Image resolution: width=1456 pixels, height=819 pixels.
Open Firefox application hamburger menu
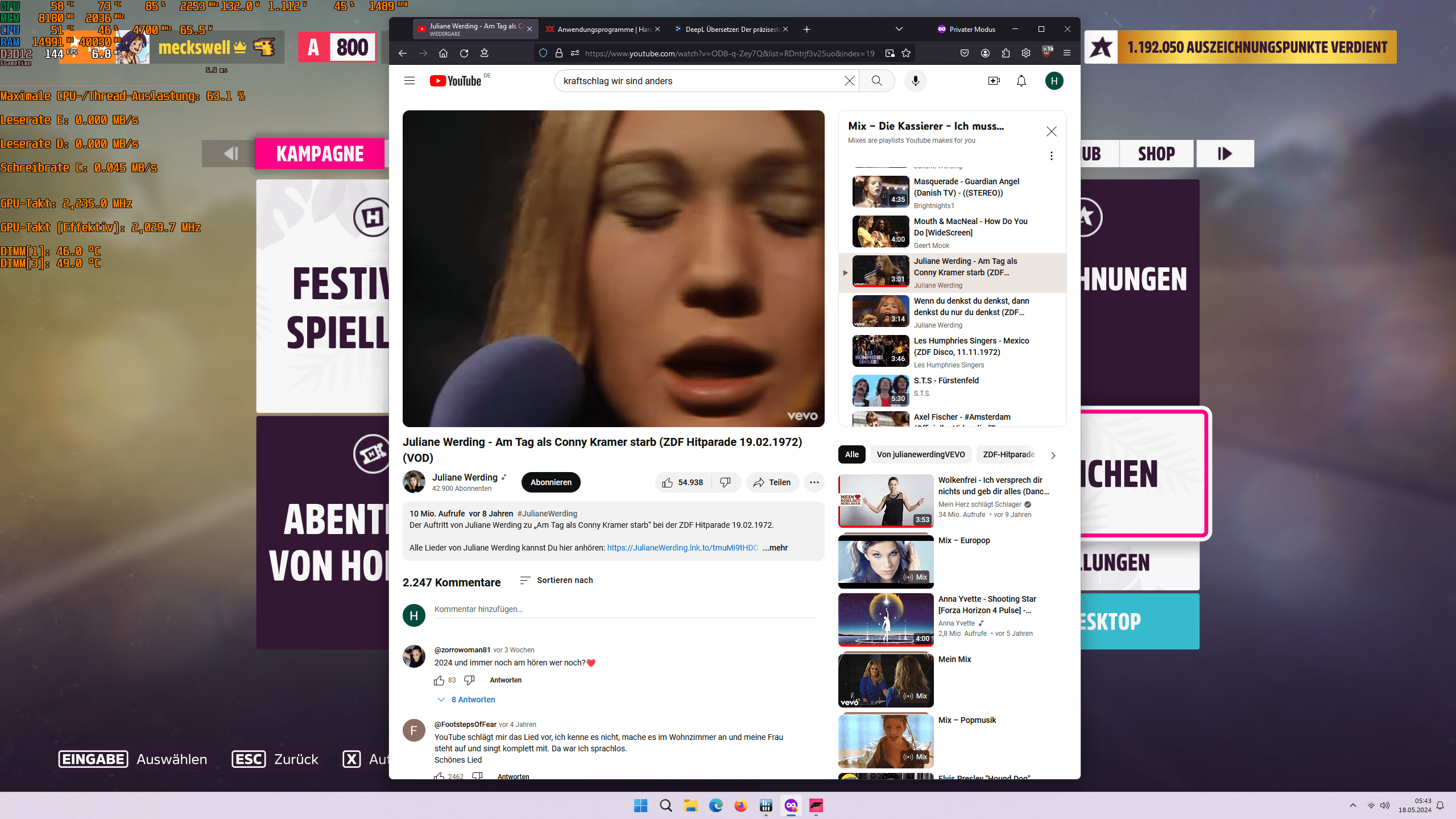1067,53
